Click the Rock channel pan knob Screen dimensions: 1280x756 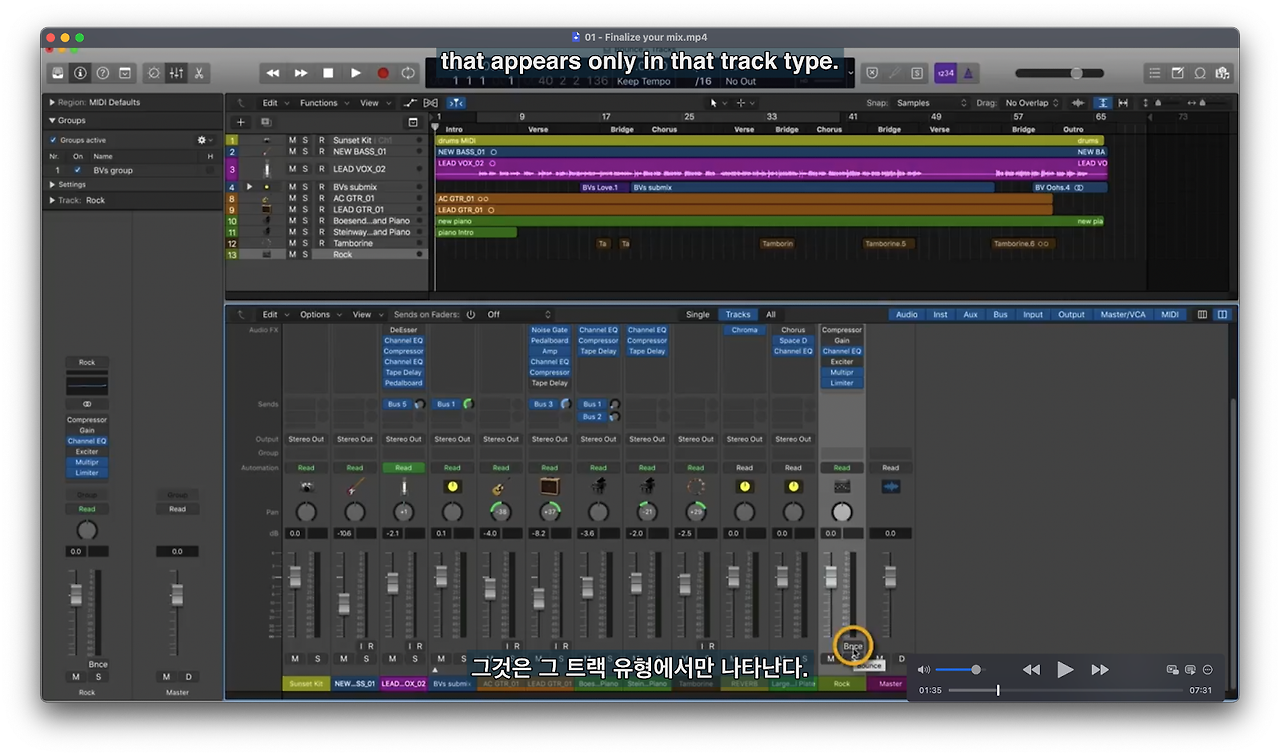(x=842, y=512)
